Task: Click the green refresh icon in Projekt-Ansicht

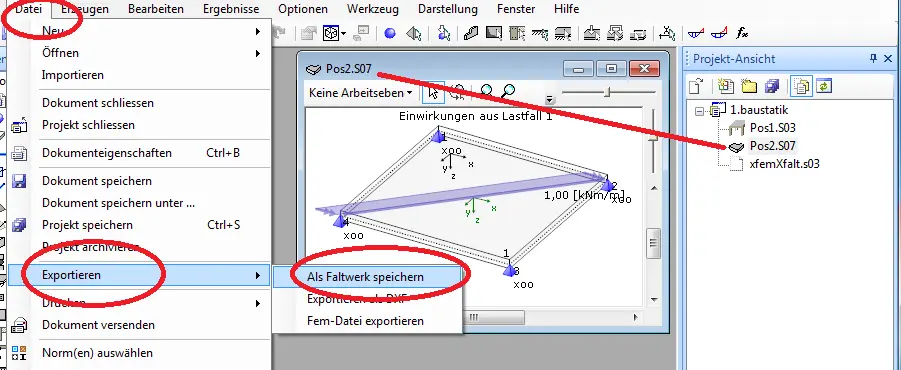Action: 823,87
